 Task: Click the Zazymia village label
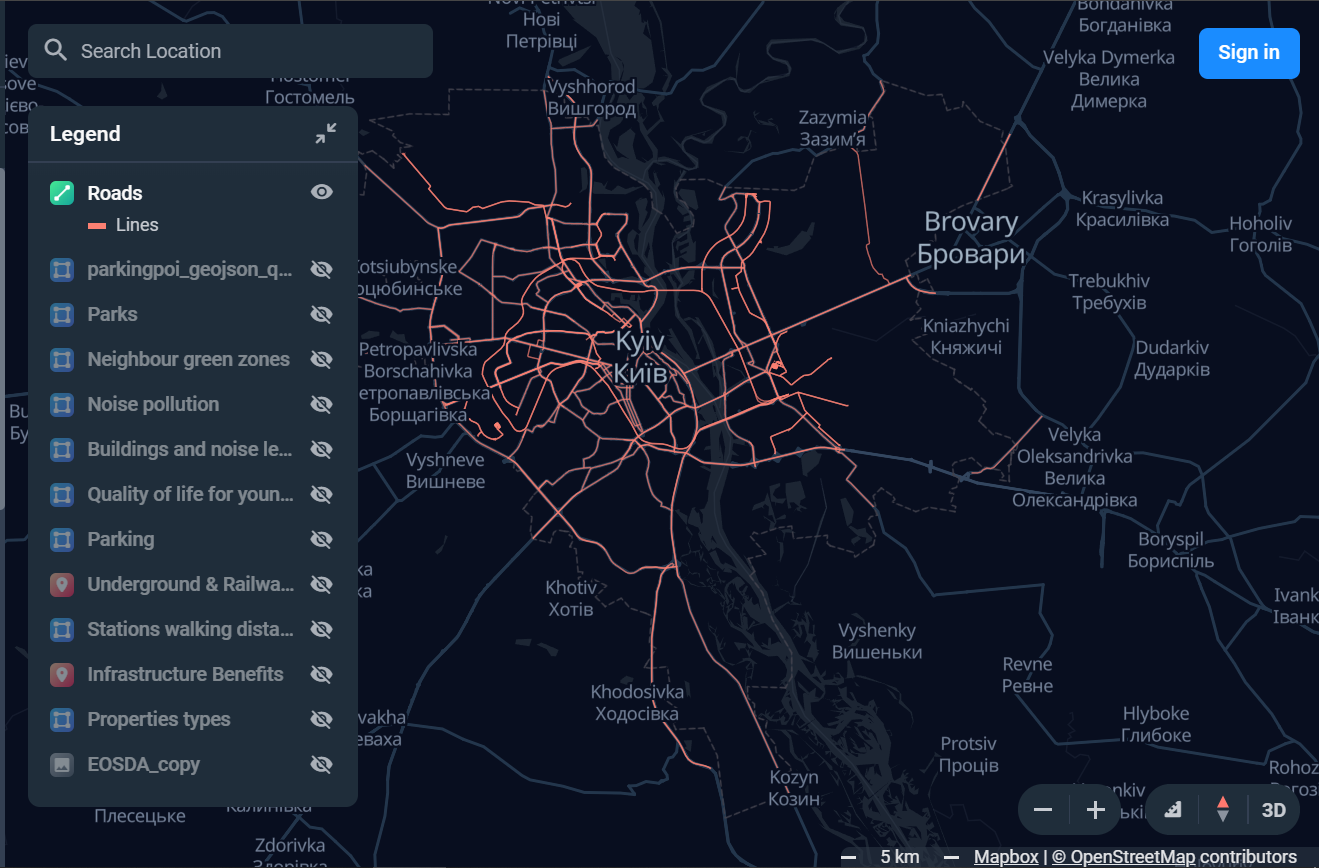pos(832,128)
